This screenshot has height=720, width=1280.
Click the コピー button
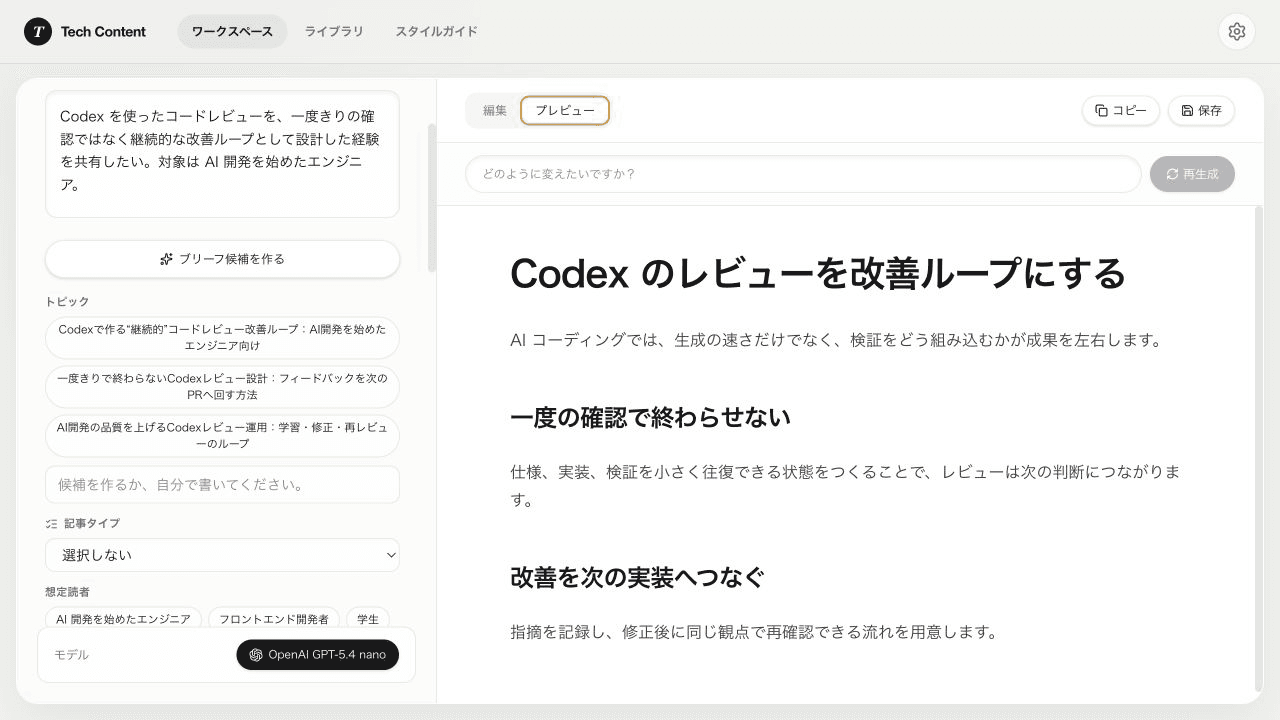click(x=1121, y=111)
